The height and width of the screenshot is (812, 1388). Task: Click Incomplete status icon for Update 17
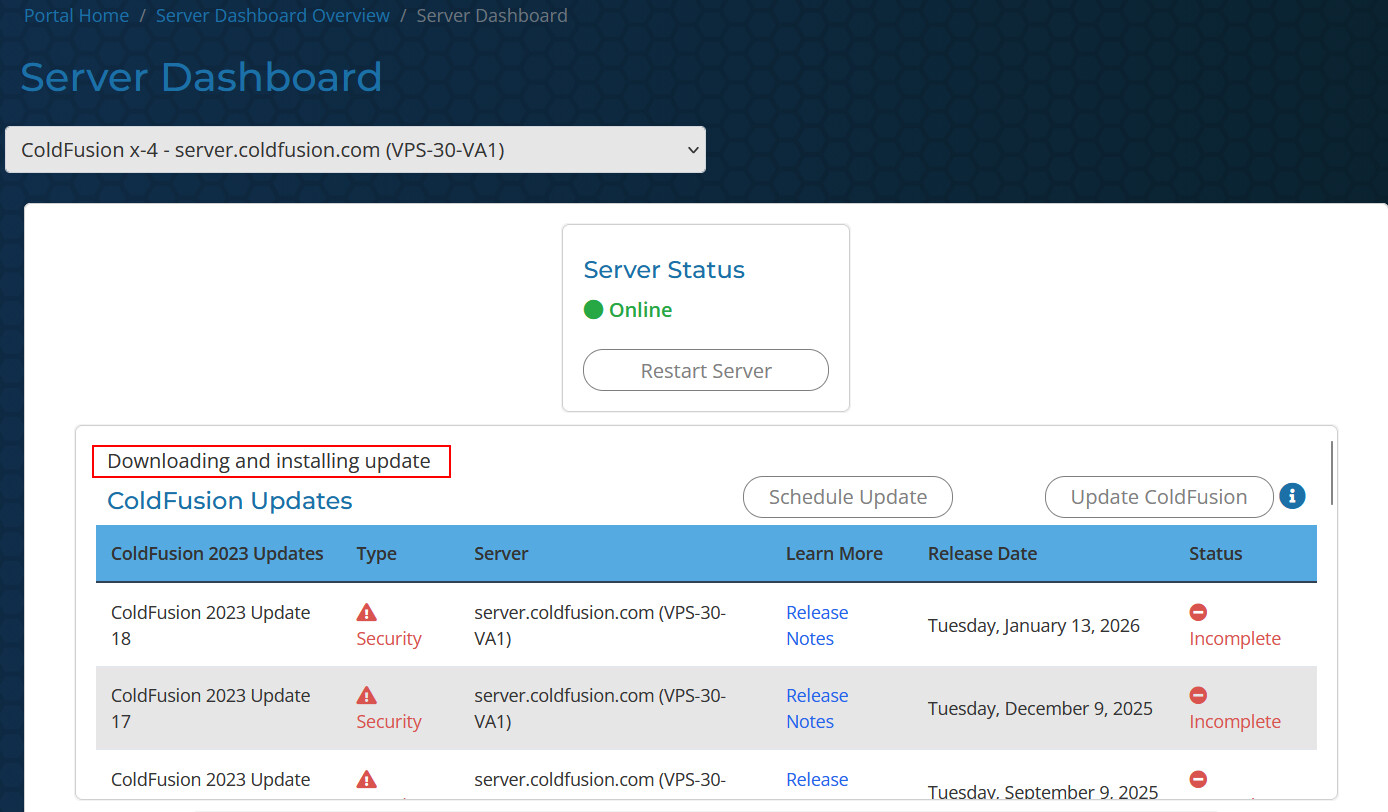(x=1198, y=695)
